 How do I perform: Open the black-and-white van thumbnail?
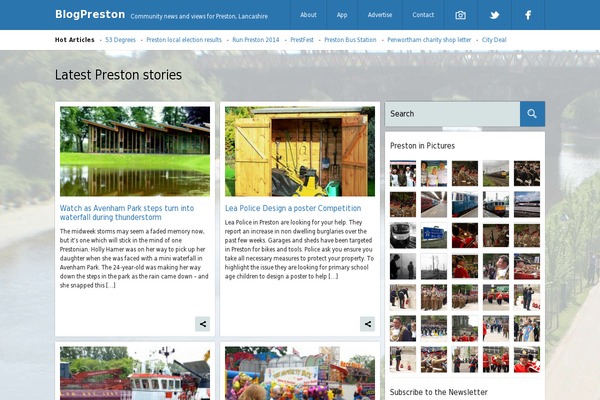tap(403, 235)
